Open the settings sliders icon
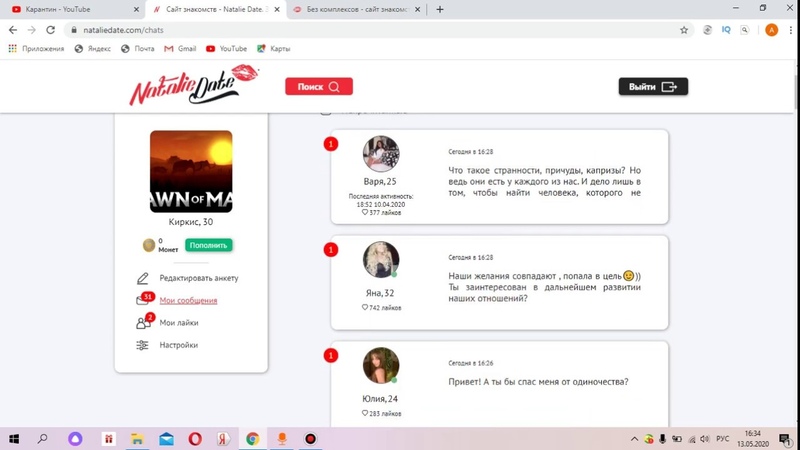Screen dimensions: 800x450 pos(143,345)
